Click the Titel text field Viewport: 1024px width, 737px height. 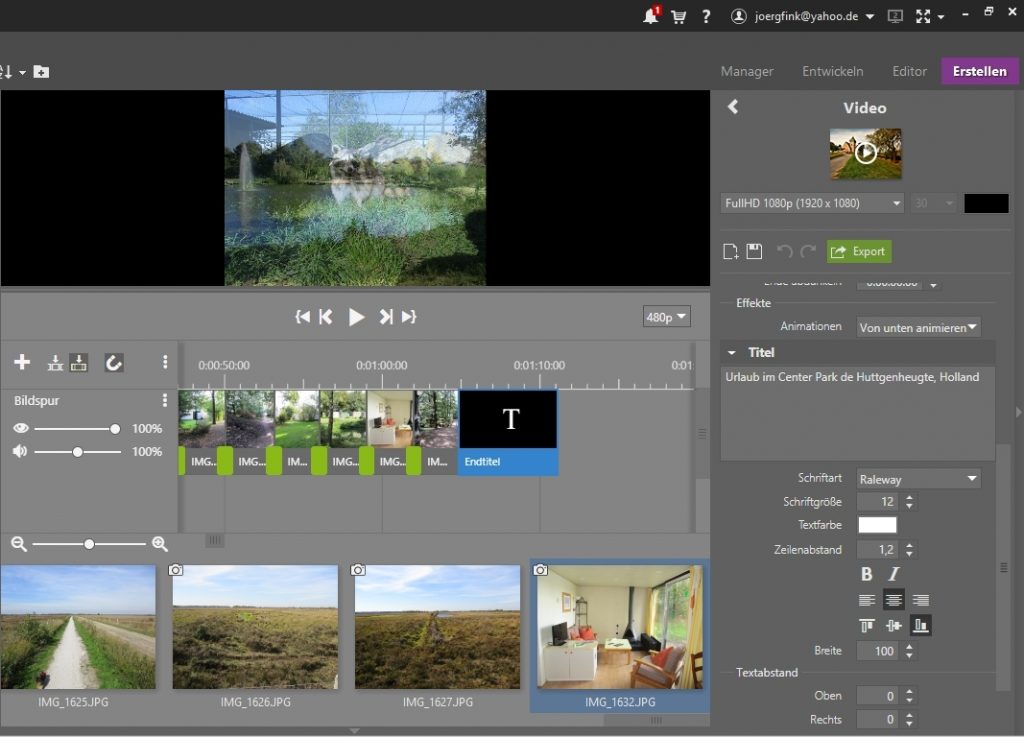pos(857,413)
